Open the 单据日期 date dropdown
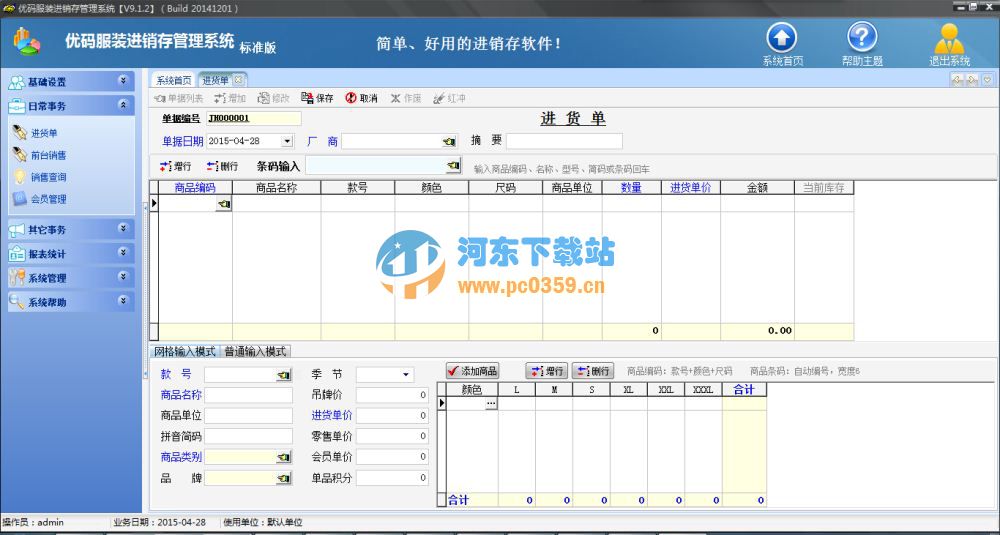This screenshot has width=1000, height=535. [287, 142]
